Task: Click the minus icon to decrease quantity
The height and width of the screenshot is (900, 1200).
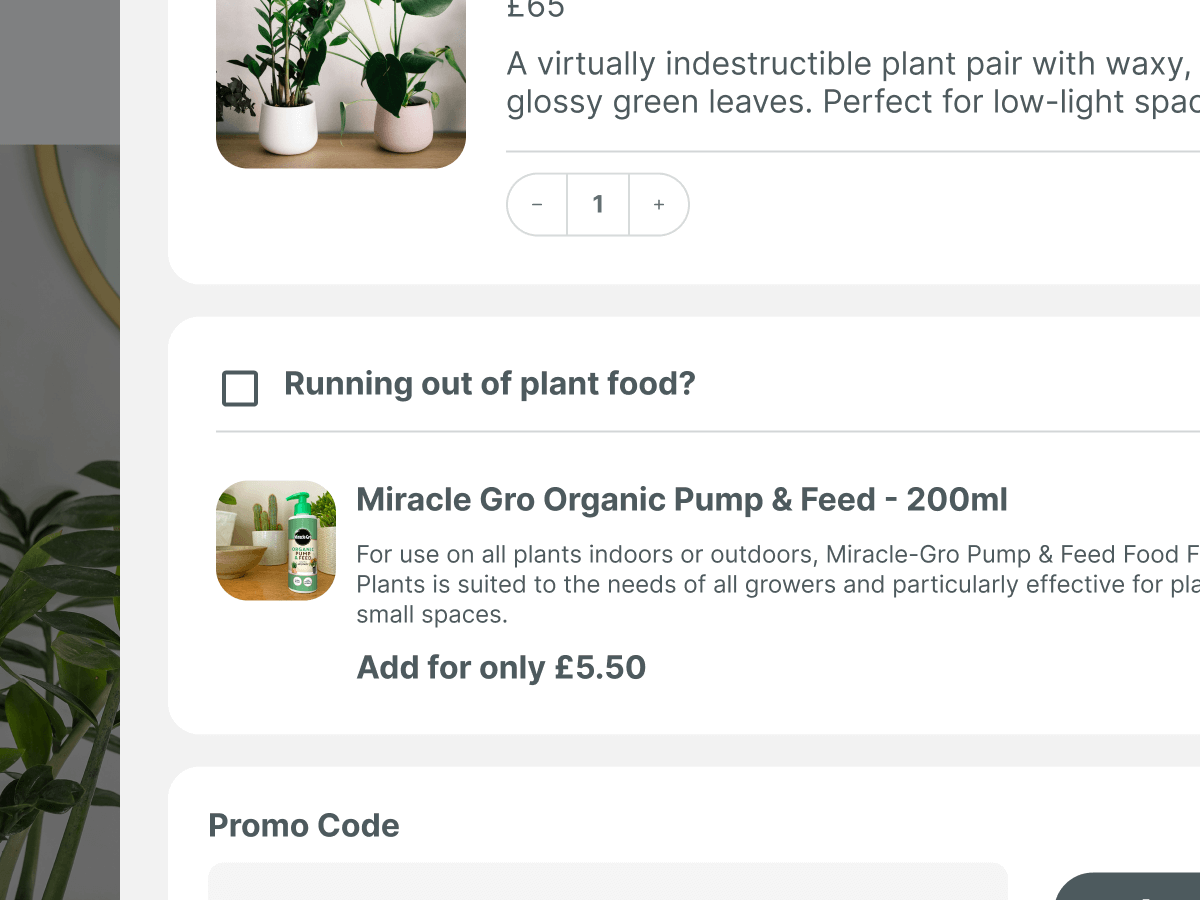Action: click(537, 204)
